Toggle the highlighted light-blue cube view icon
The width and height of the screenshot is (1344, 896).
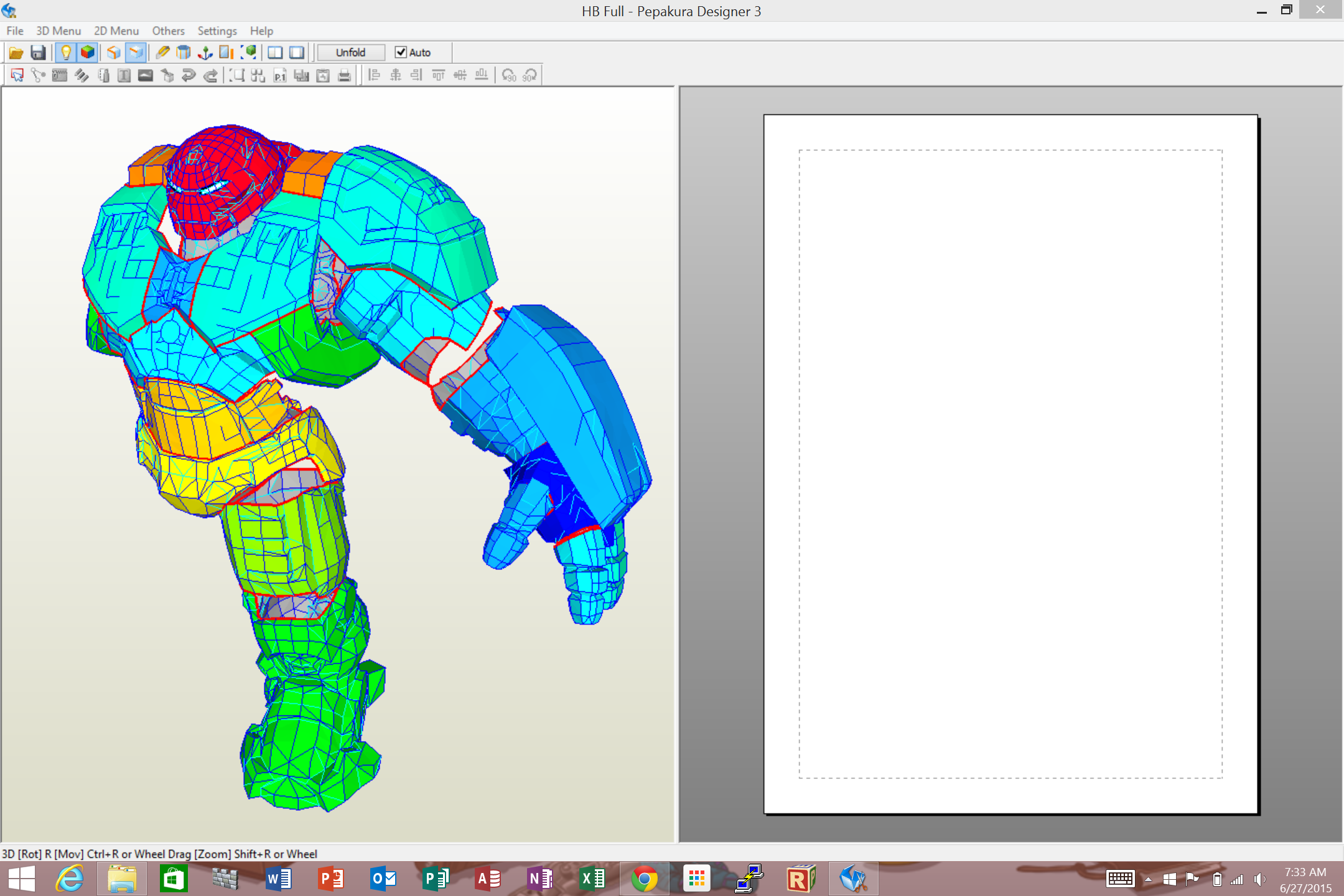tap(136, 53)
